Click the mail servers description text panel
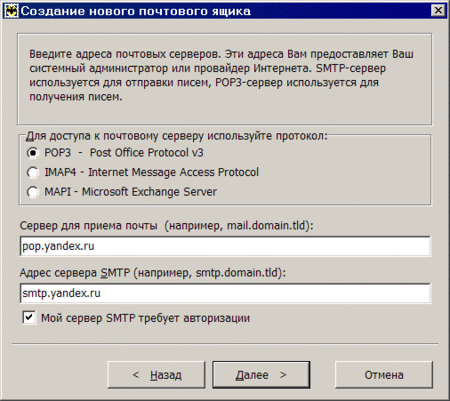Viewport: 450px width, 401px height. tap(225, 79)
